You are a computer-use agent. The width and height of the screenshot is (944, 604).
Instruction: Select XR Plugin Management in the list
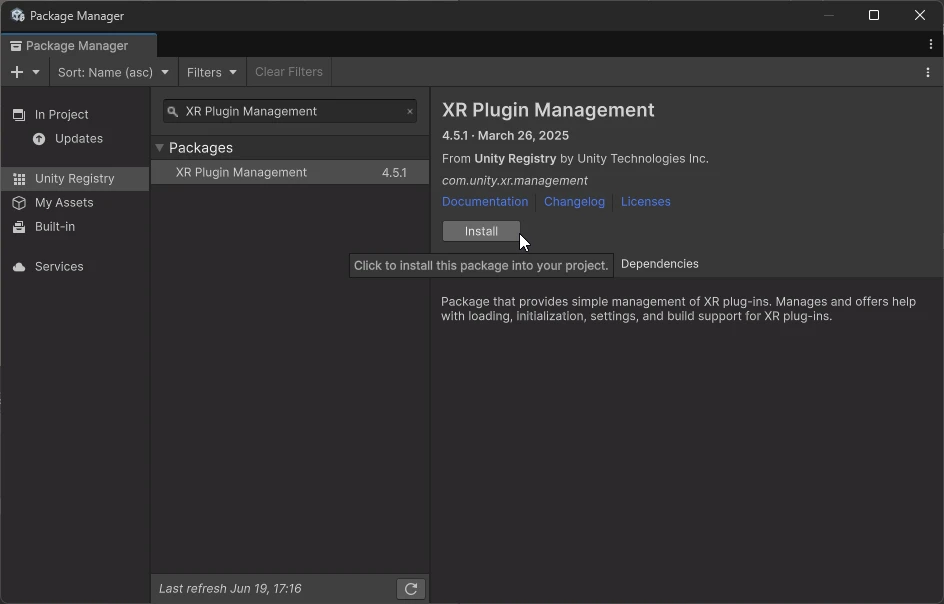(x=241, y=172)
